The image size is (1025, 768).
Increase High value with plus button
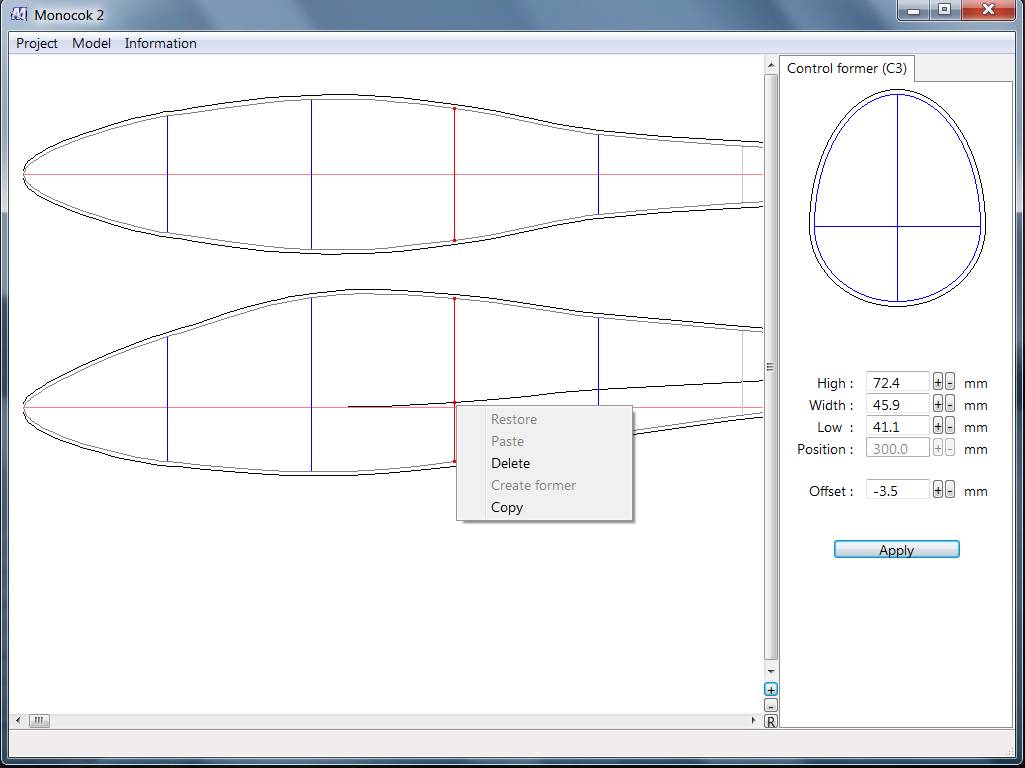937,382
